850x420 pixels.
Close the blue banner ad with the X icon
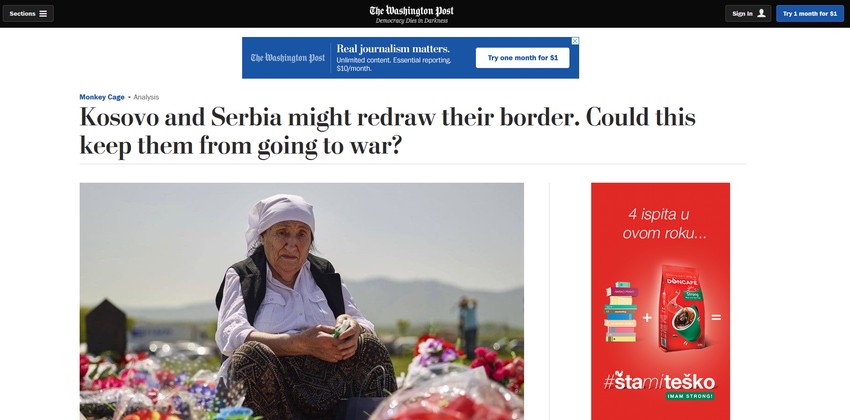point(575,41)
